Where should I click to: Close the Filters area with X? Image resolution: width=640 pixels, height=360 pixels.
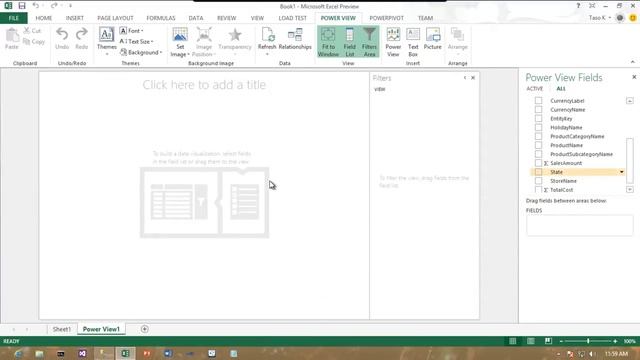coord(473,78)
